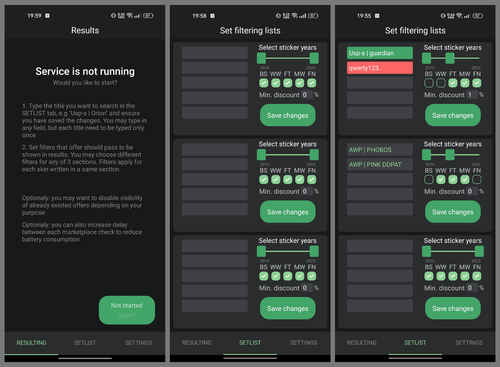Save changes in the middle section, 19:58 screen
Screen dimensions: 500x367
coord(288,212)
